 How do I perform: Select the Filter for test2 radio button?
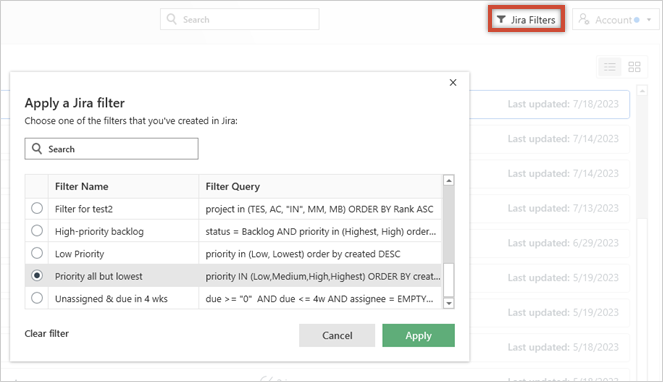click(x=37, y=208)
